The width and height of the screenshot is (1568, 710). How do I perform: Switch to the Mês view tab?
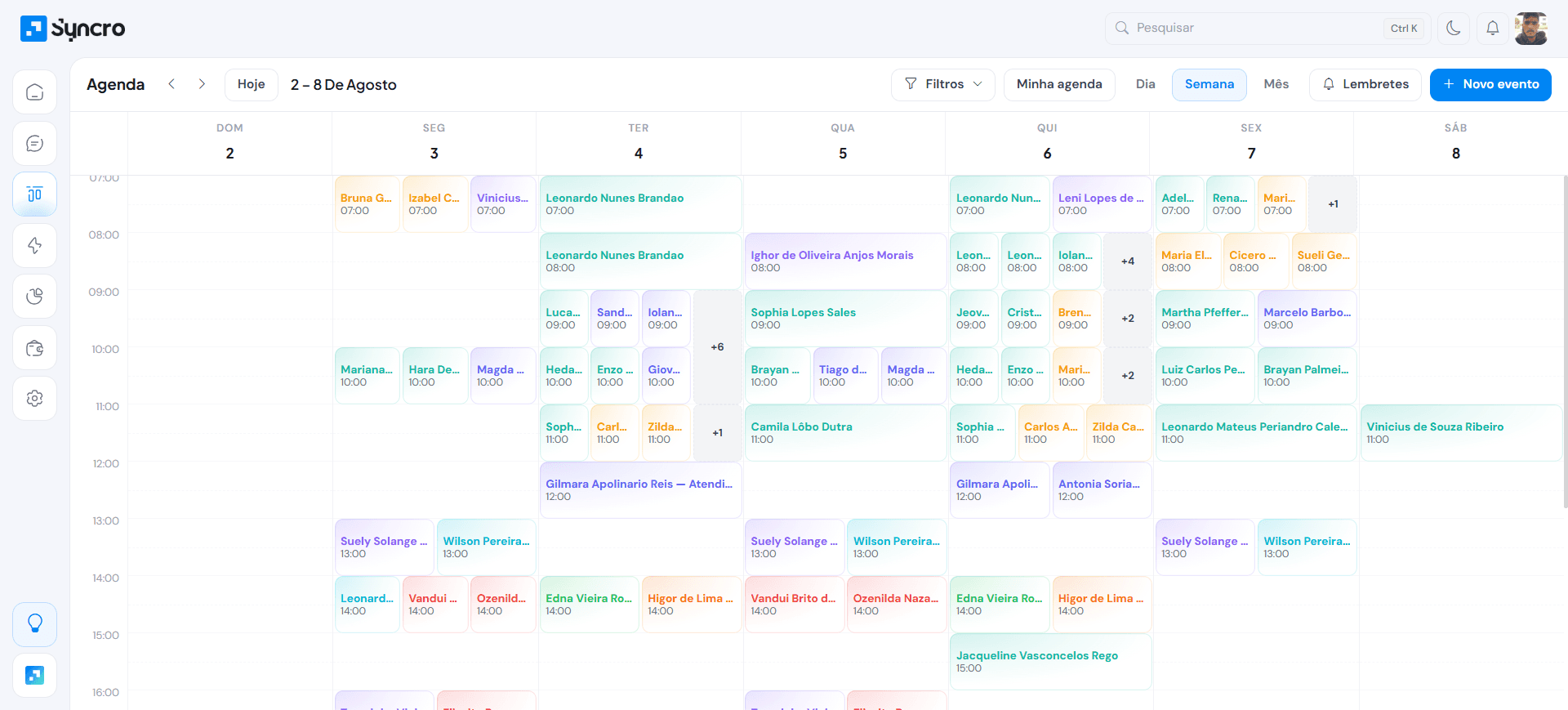(x=1276, y=84)
